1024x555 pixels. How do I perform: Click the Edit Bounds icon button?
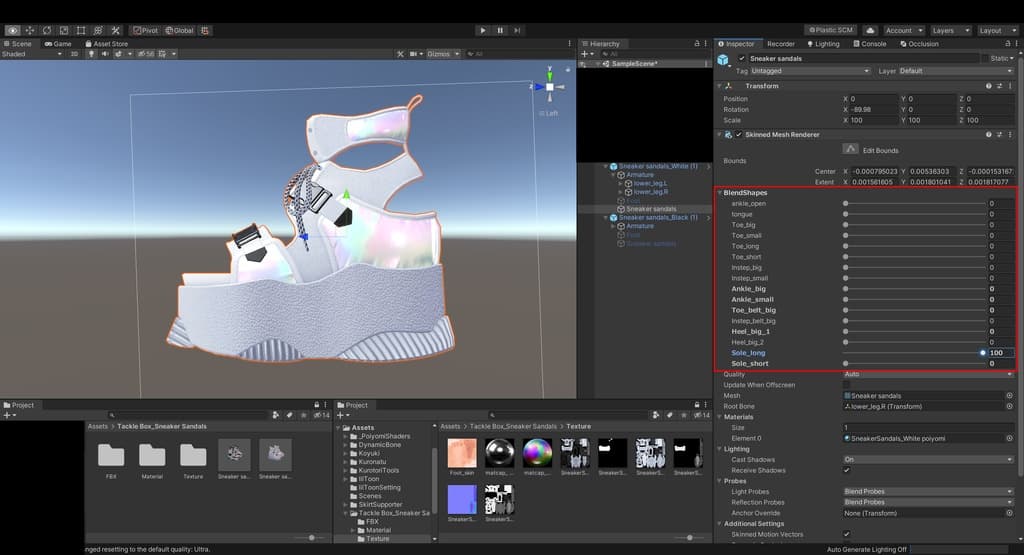pos(850,149)
